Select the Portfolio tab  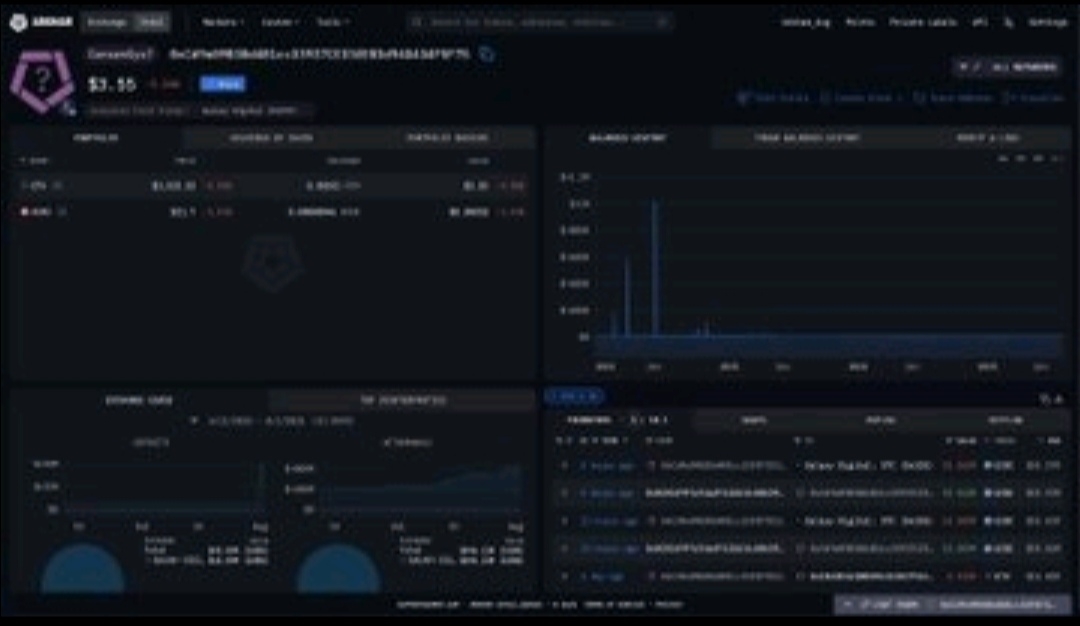pos(96,138)
